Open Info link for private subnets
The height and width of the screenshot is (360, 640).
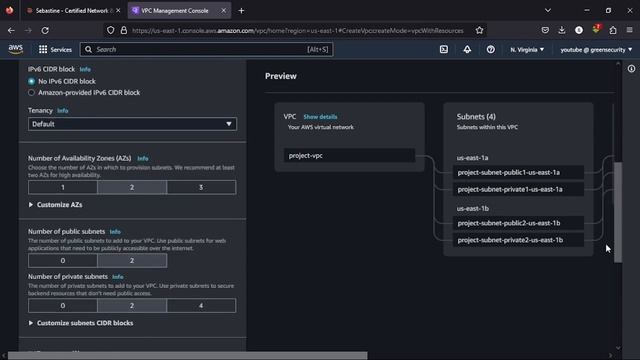118,277
